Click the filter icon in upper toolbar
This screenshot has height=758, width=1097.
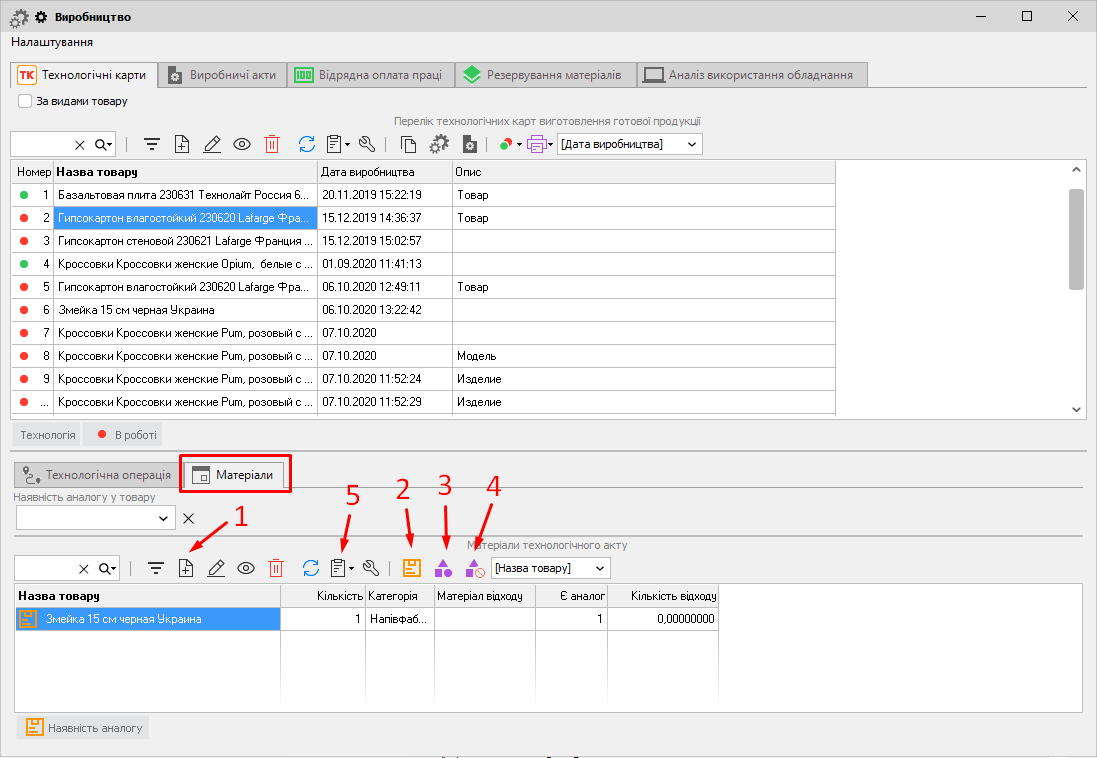(x=152, y=144)
